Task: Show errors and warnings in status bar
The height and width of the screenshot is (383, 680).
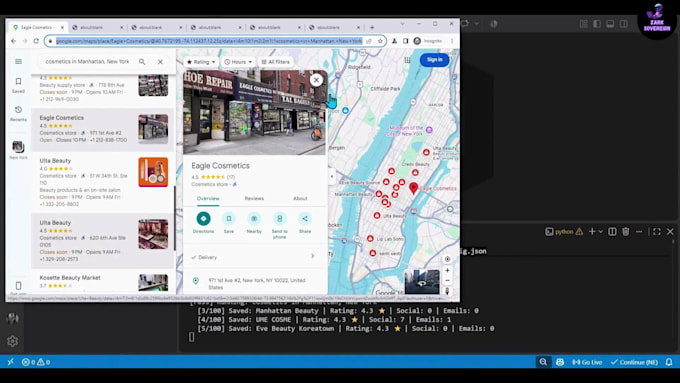Action: click(x=36, y=362)
